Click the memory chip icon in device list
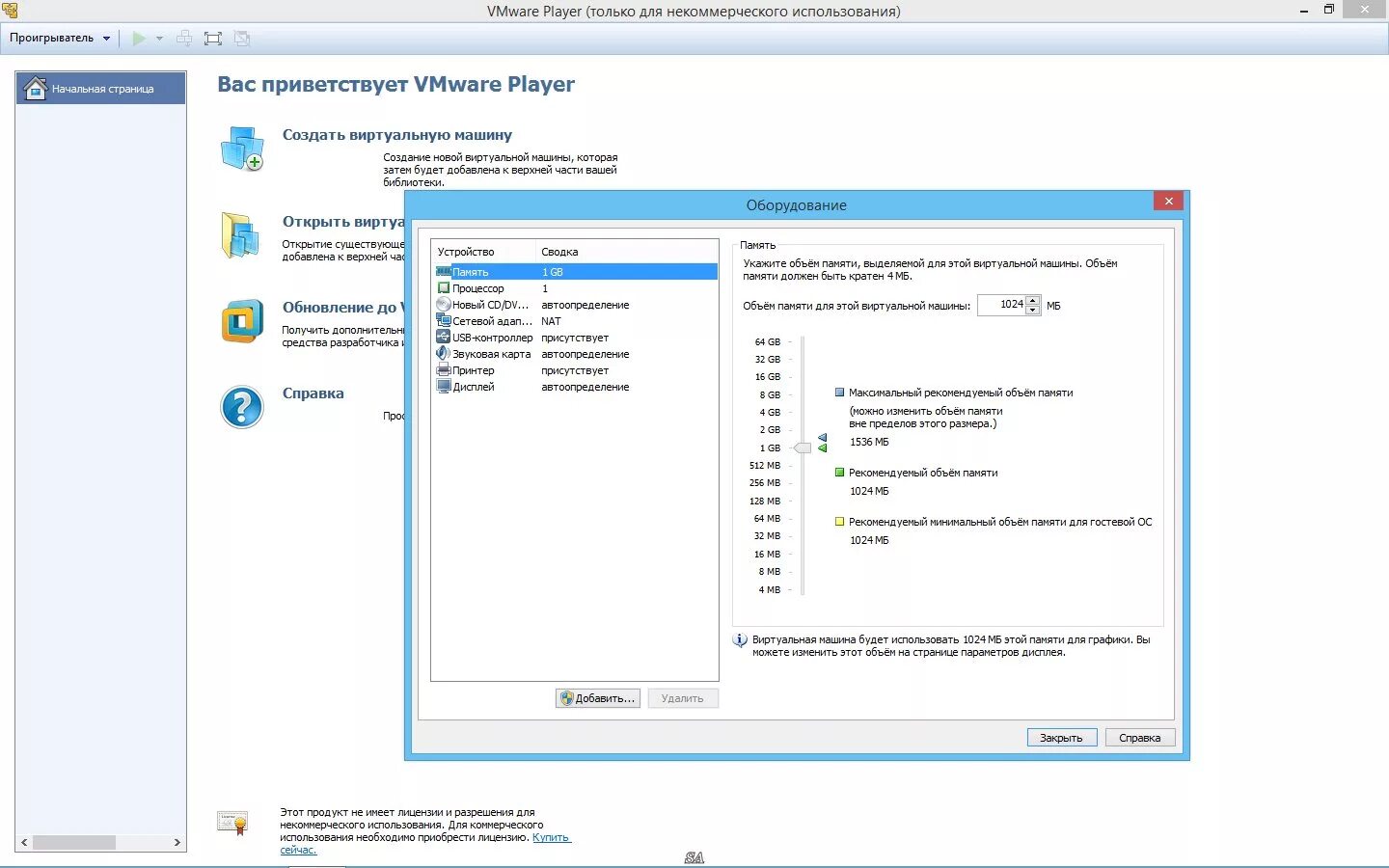The width and height of the screenshot is (1389, 868). [444, 272]
